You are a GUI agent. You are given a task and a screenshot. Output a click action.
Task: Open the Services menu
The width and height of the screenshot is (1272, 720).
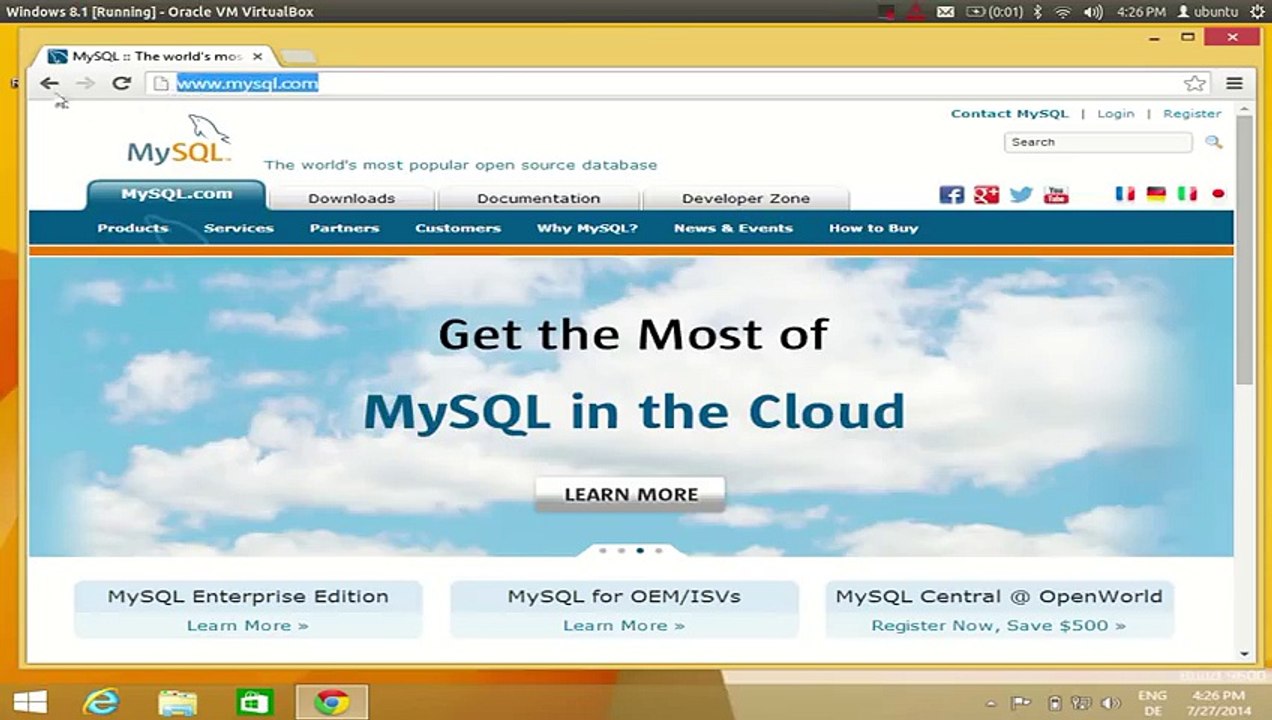(239, 228)
